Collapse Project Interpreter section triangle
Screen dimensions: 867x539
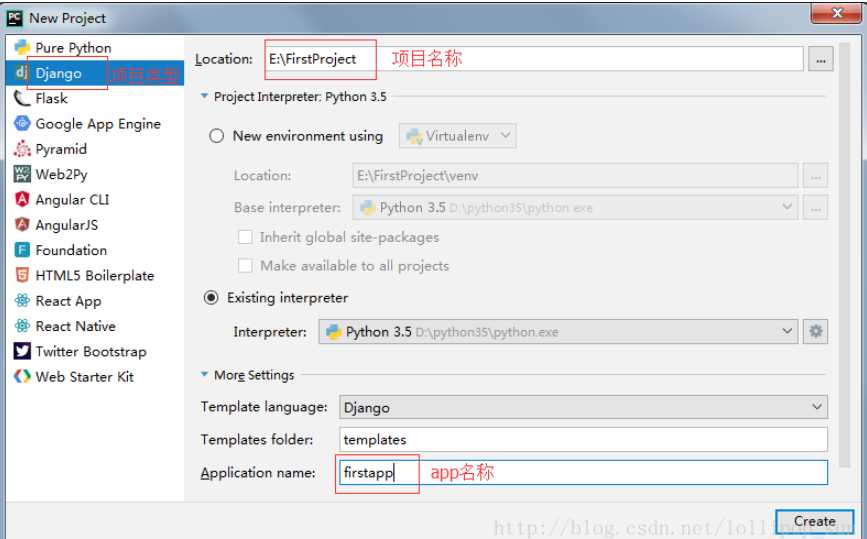point(204,96)
